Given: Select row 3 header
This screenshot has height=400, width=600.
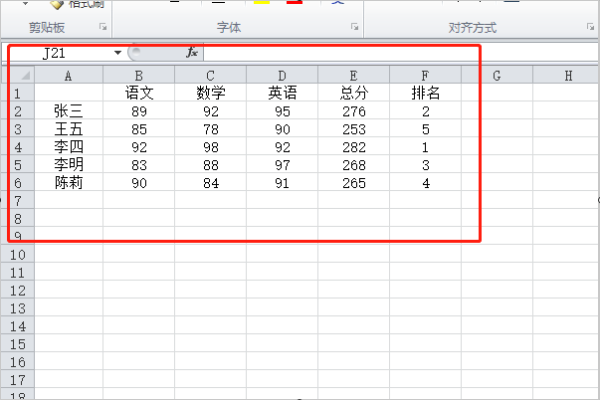Looking at the screenshot, I should 18,129.
